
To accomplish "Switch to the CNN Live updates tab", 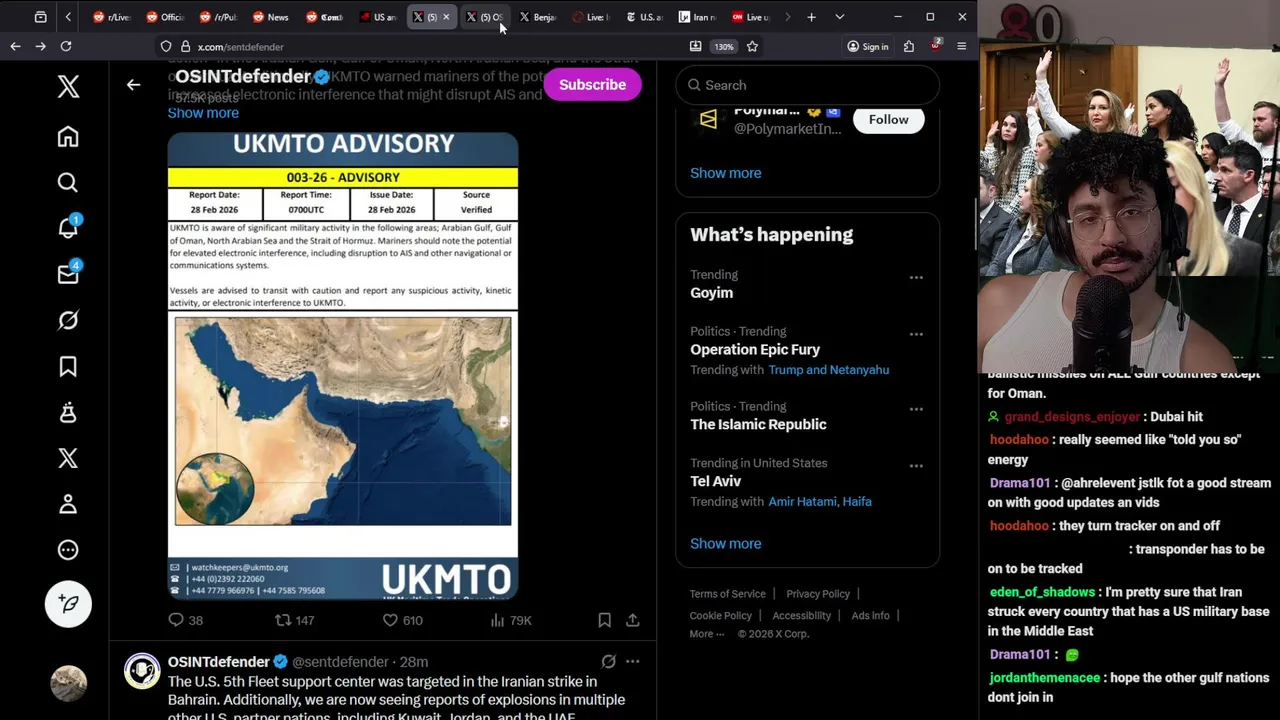I will pyautogui.click(x=750, y=17).
